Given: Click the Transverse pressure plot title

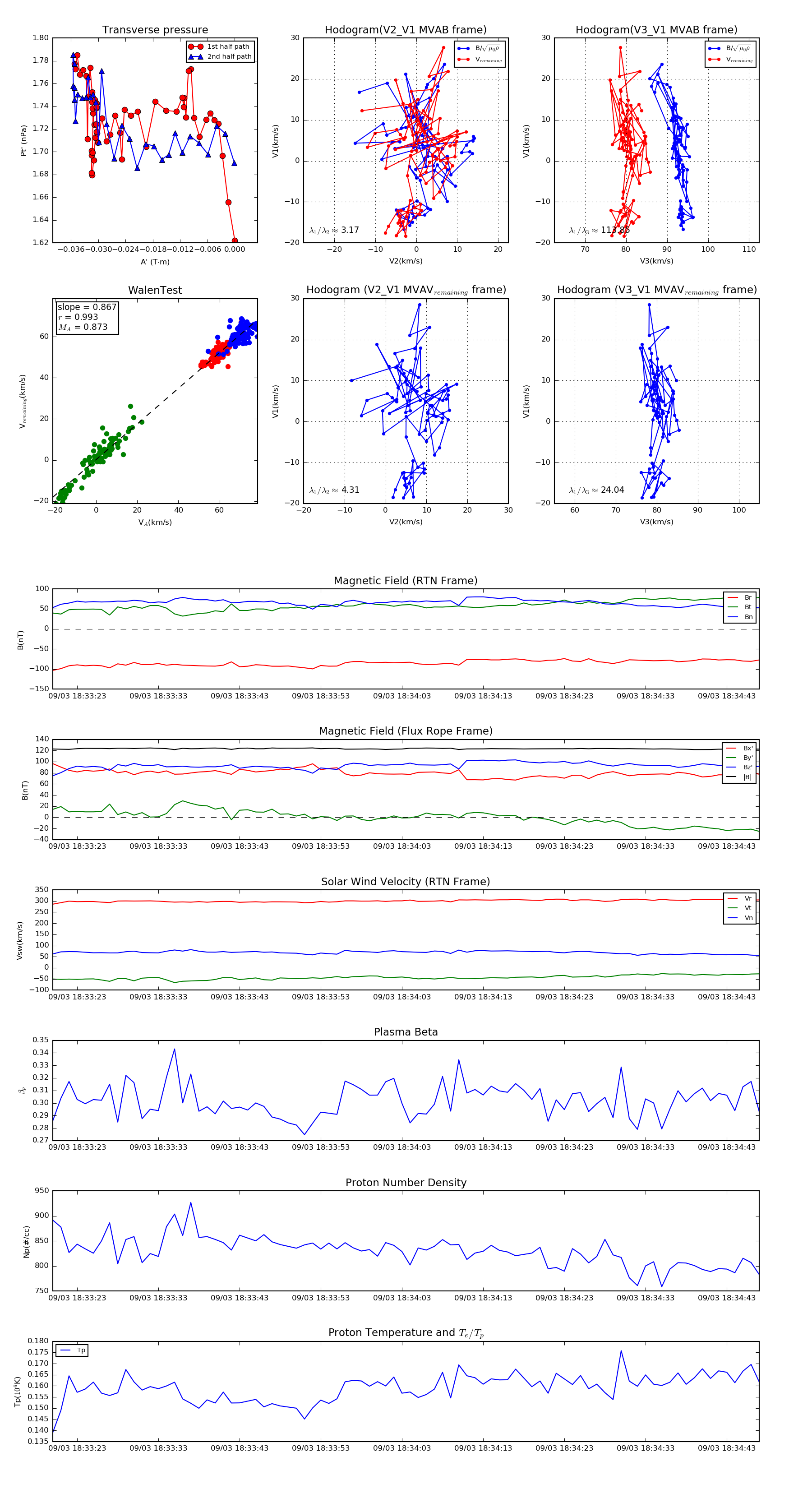Looking at the screenshot, I should (155, 30).
